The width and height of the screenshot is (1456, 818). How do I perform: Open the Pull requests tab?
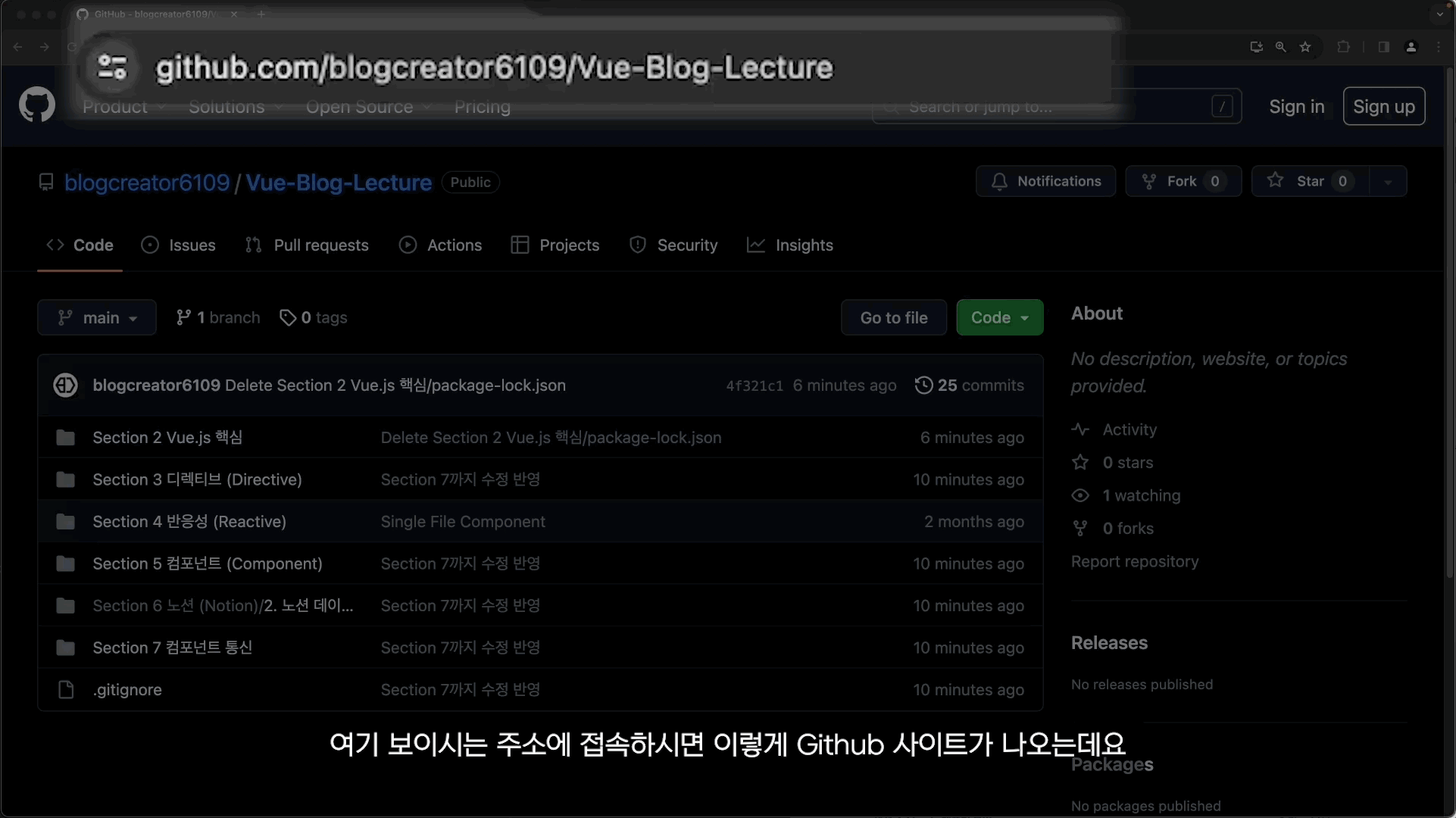coord(307,245)
